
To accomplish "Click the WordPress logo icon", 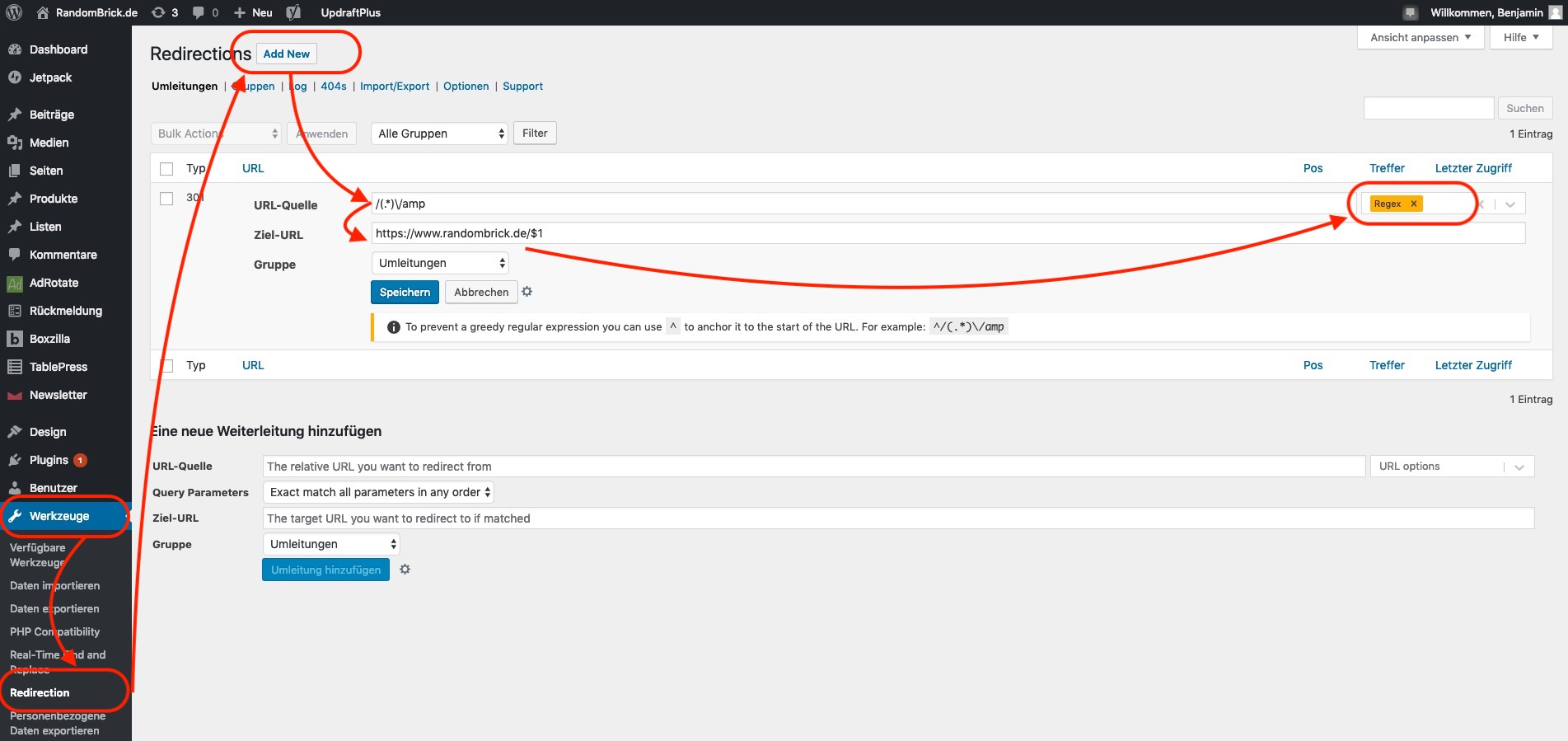I will 14,12.
